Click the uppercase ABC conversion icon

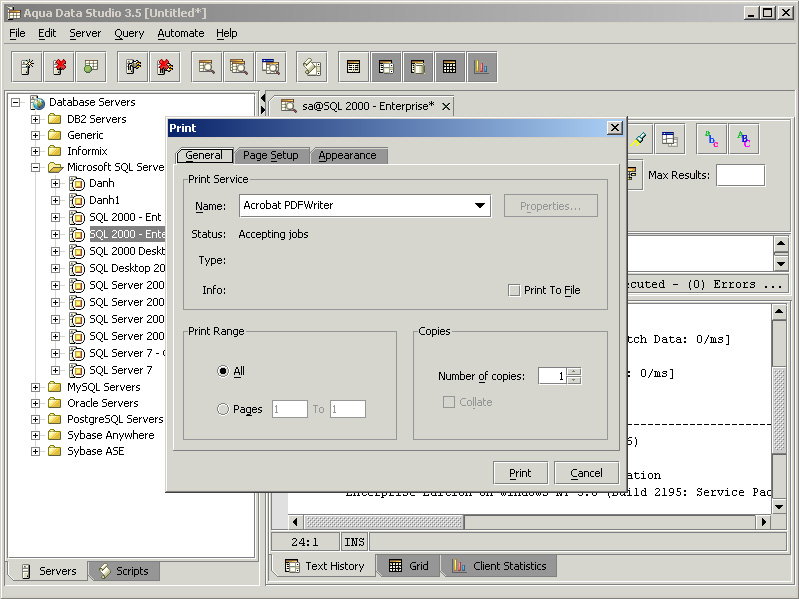pyautogui.click(x=743, y=139)
